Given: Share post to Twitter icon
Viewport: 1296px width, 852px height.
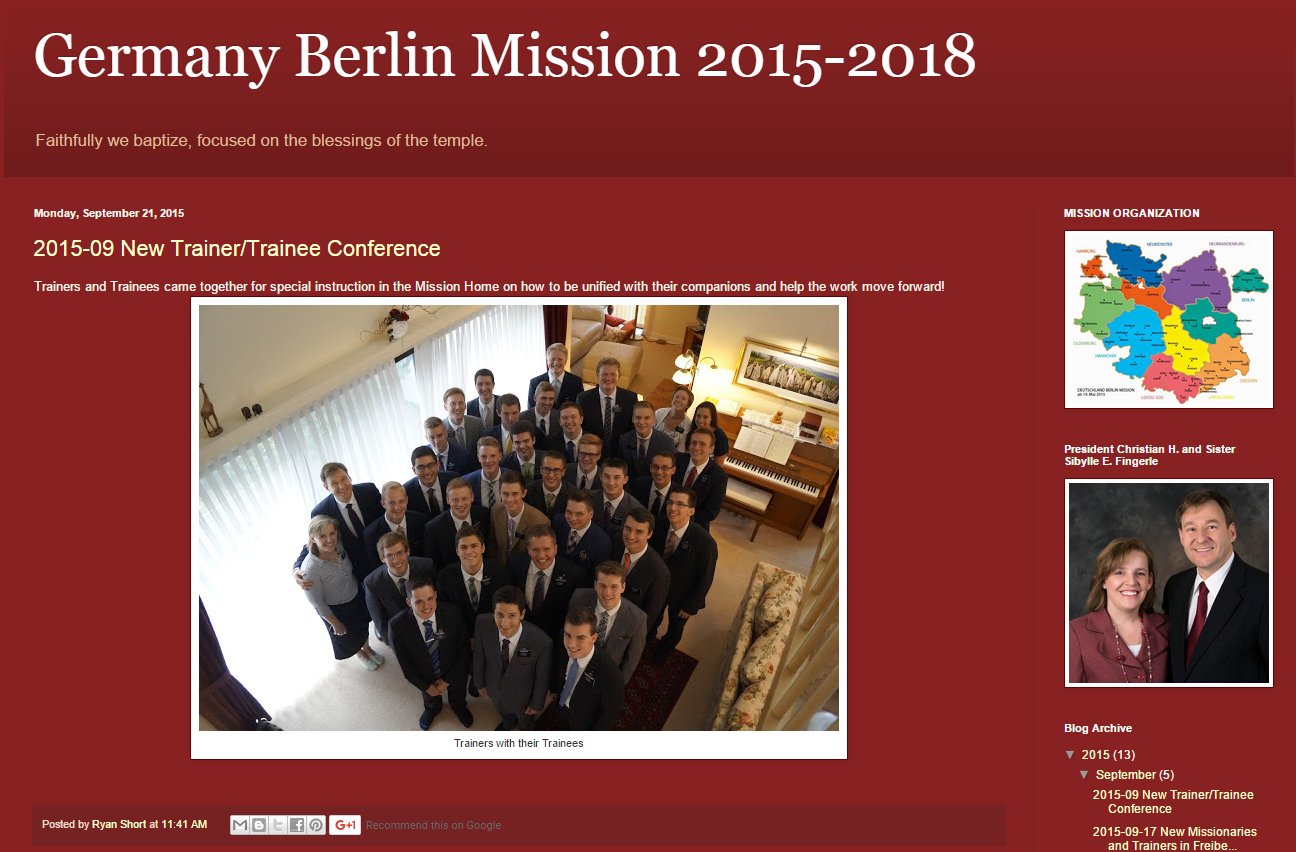Looking at the screenshot, I should [278, 825].
